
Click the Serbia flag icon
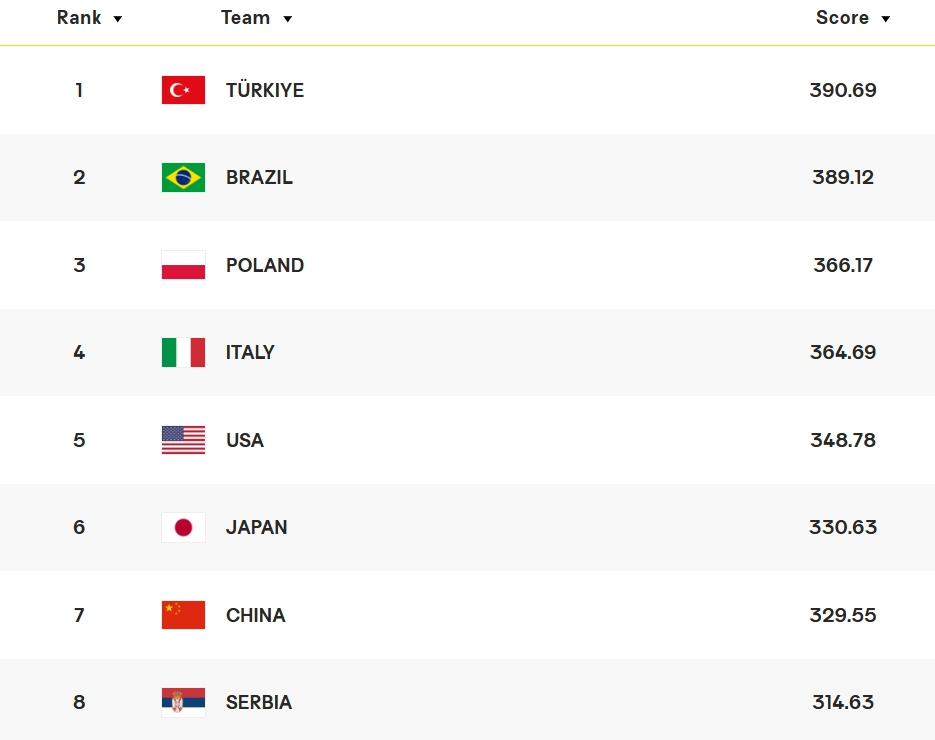point(183,702)
